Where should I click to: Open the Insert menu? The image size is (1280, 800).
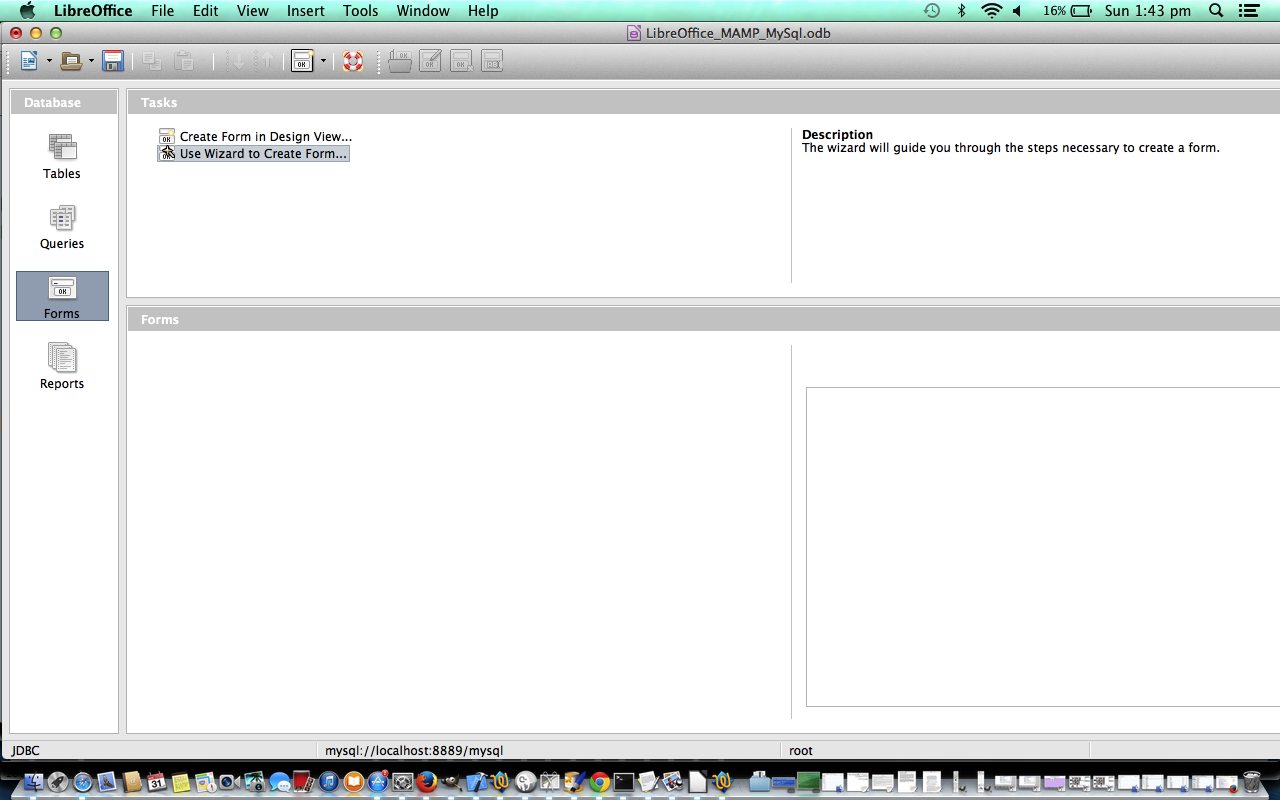[305, 11]
